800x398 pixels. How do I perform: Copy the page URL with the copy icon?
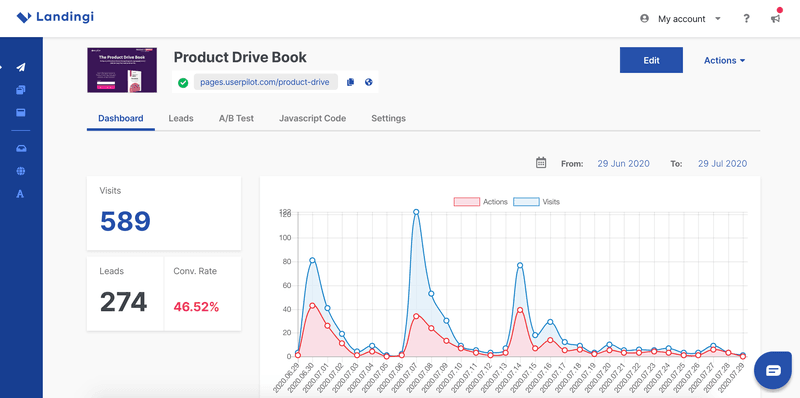tap(350, 82)
